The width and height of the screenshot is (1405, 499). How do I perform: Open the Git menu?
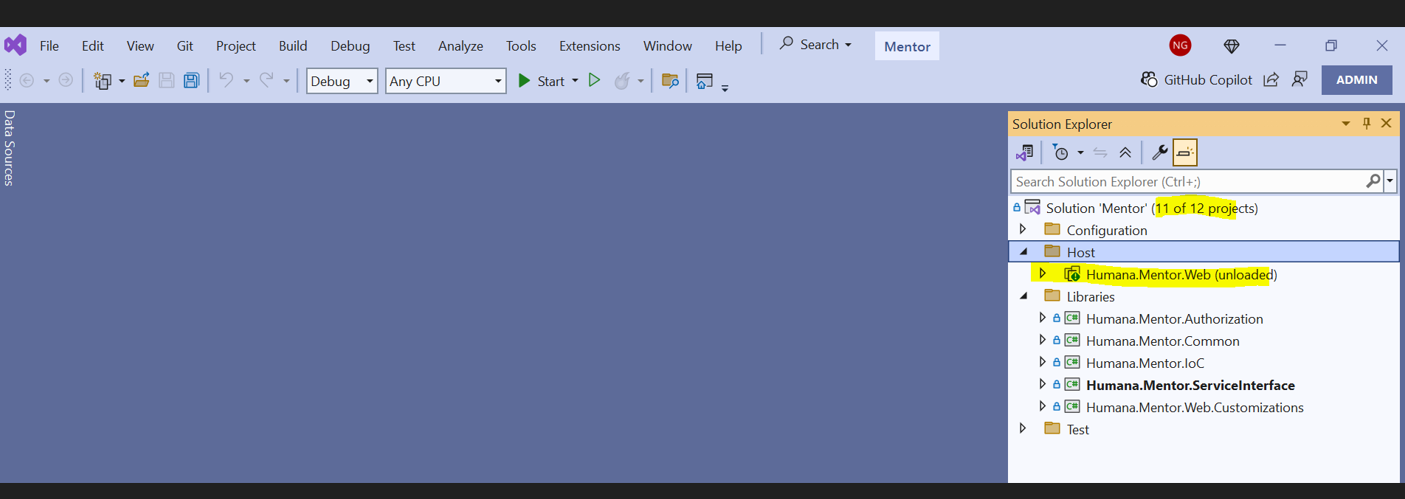(185, 46)
